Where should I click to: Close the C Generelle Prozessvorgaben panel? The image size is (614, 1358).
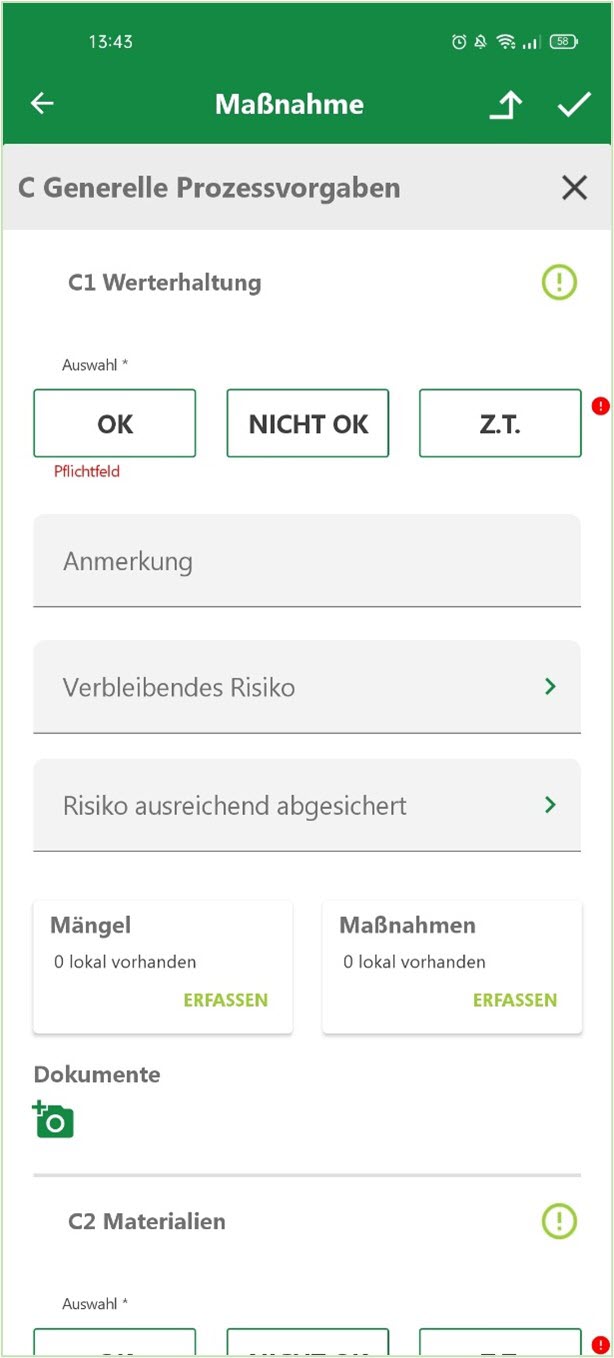point(574,187)
